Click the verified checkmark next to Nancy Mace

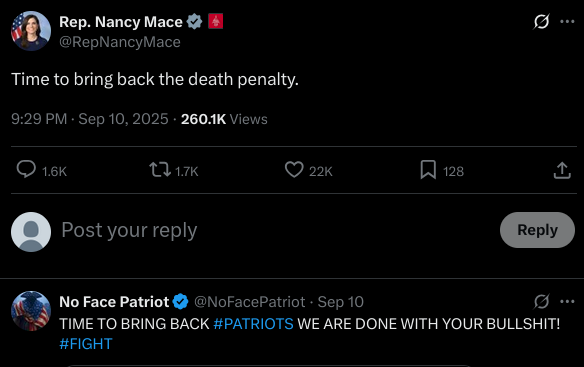tap(194, 22)
